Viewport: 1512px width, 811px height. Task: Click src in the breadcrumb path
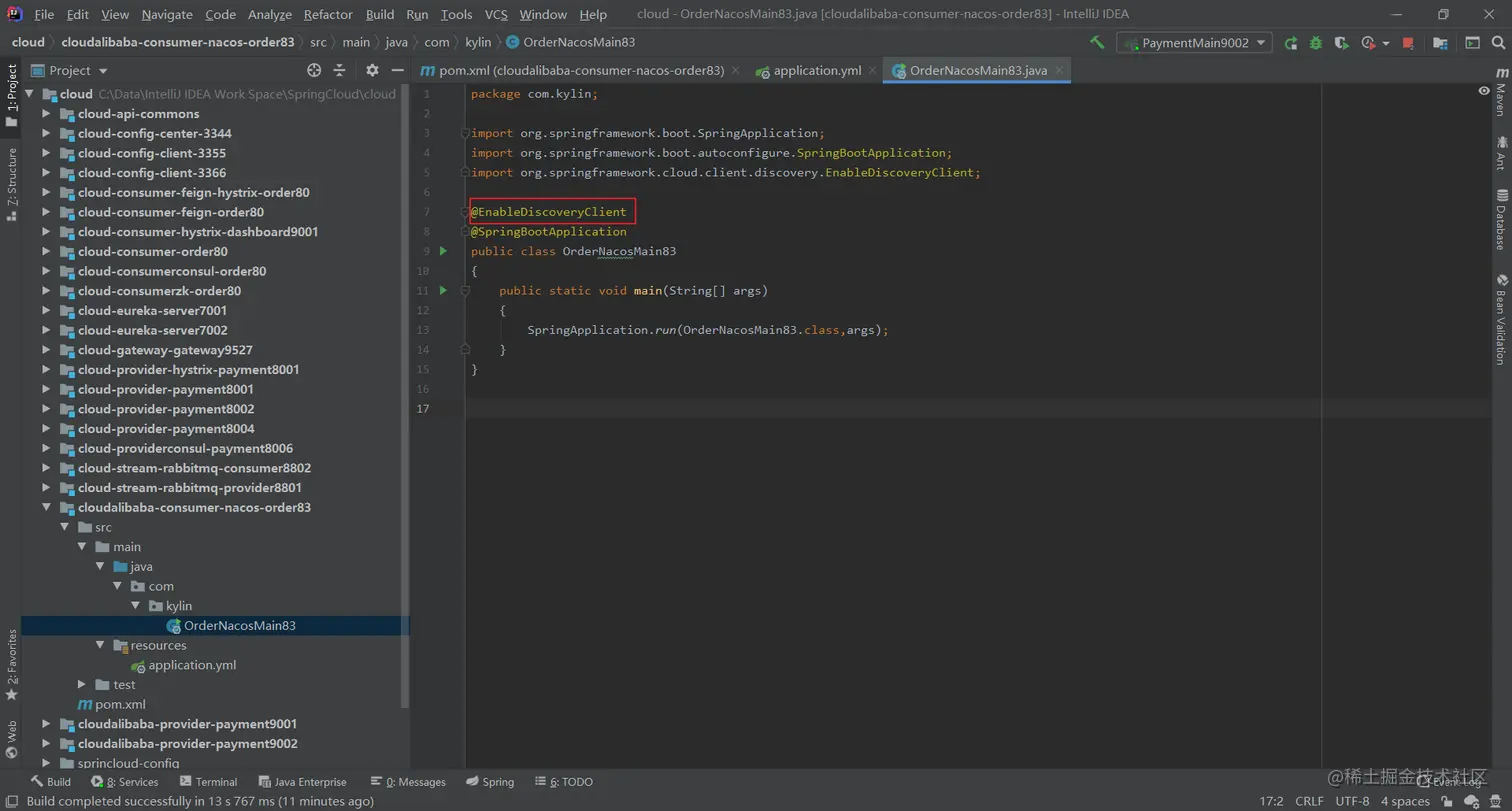pyautogui.click(x=318, y=42)
